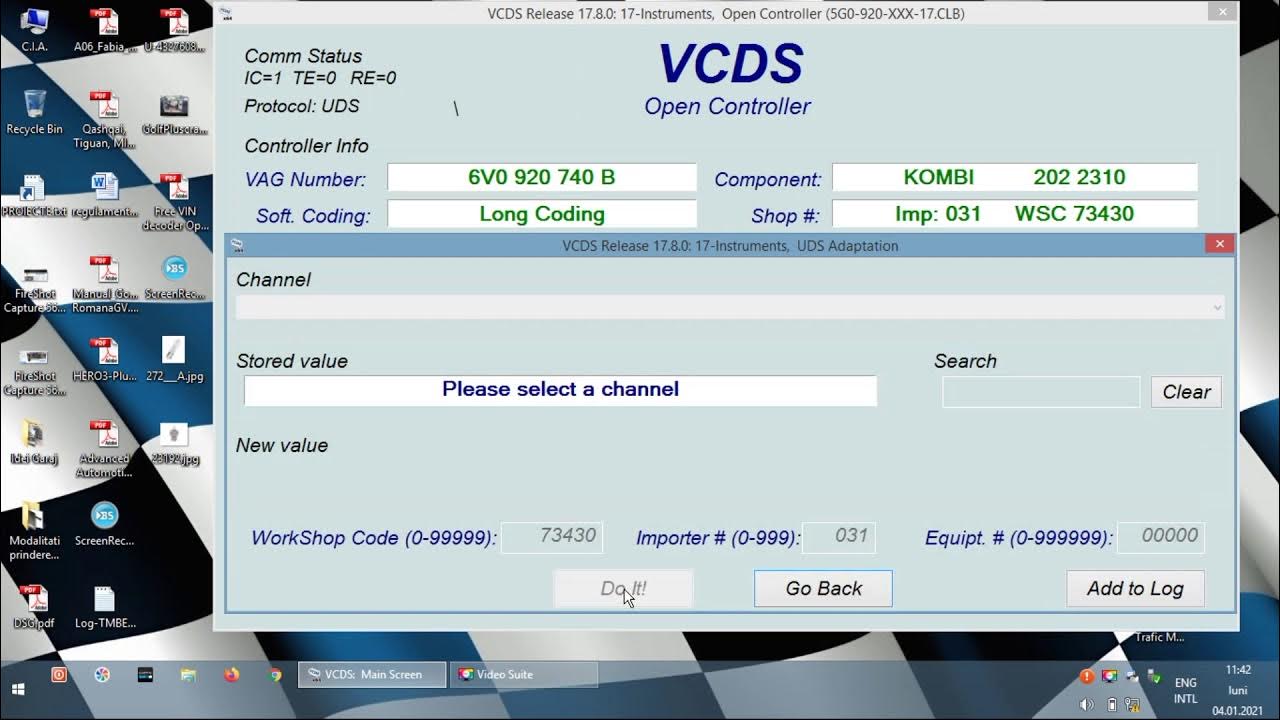
Task: Click the colorful pinwheel taskbar icon
Action: (102, 675)
